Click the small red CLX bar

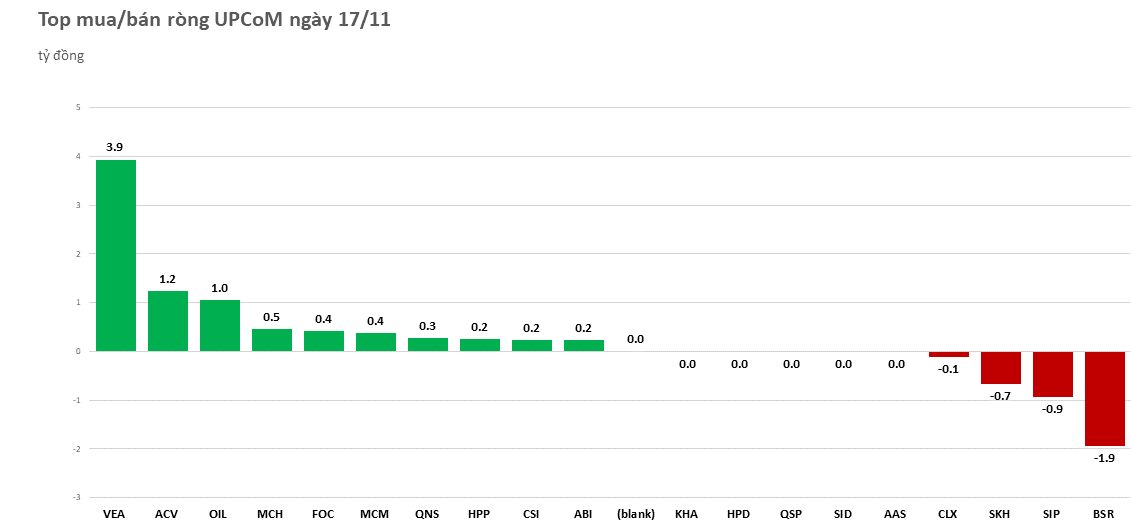point(949,354)
